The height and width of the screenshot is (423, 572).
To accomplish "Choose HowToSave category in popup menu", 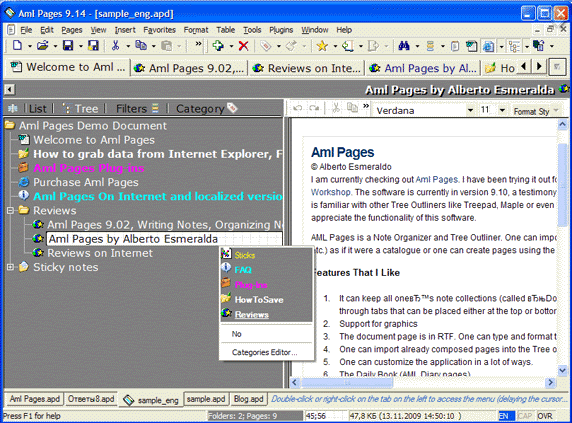I will tap(266, 299).
